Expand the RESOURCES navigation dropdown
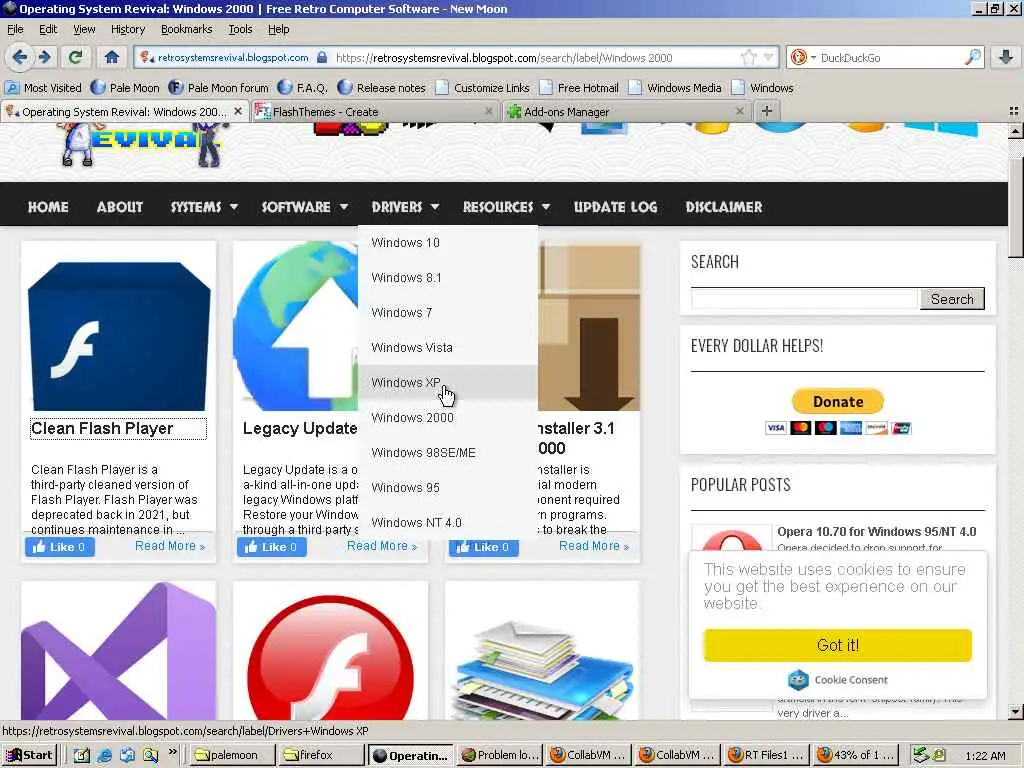The height and width of the screenshot is (768, 1024). pos(506,207)
